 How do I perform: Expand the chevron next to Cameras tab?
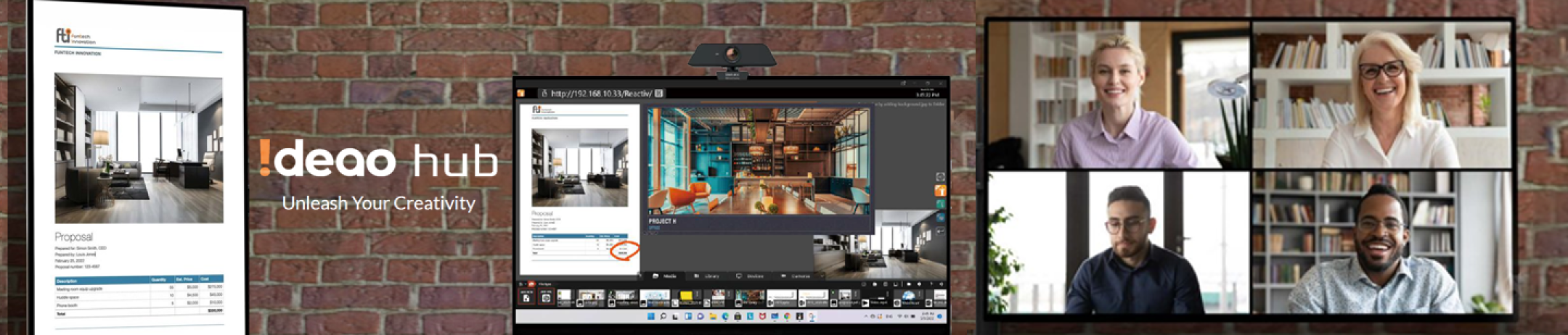[x=822, y=276]
